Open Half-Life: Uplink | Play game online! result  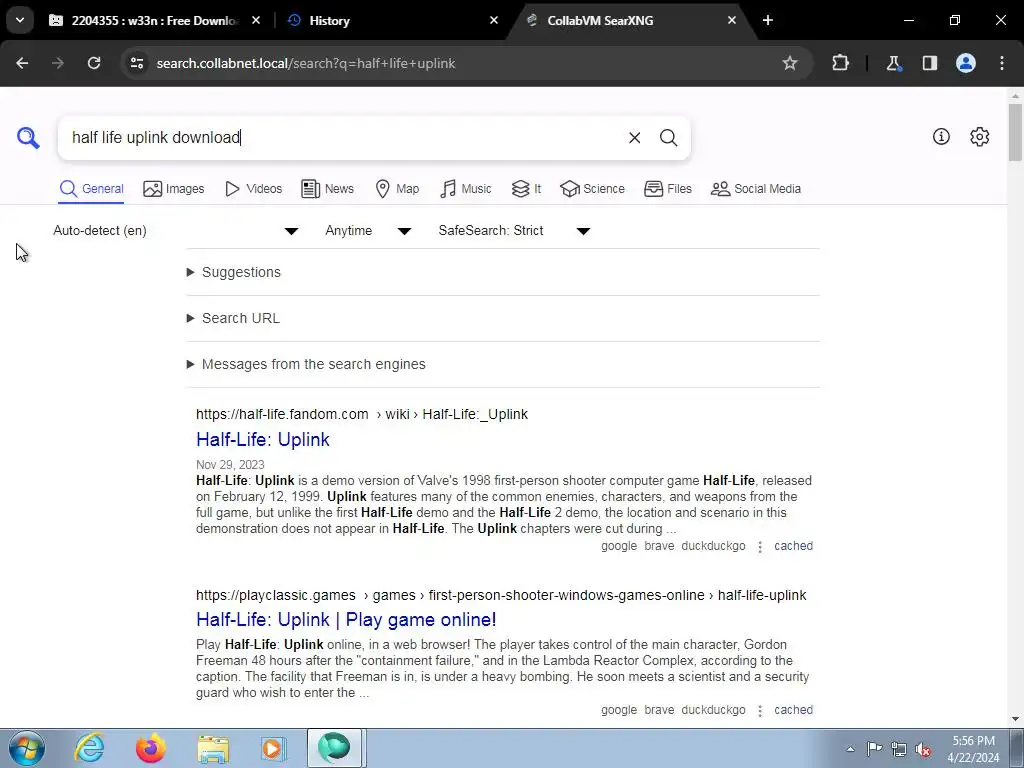click(x=346, y=619)
